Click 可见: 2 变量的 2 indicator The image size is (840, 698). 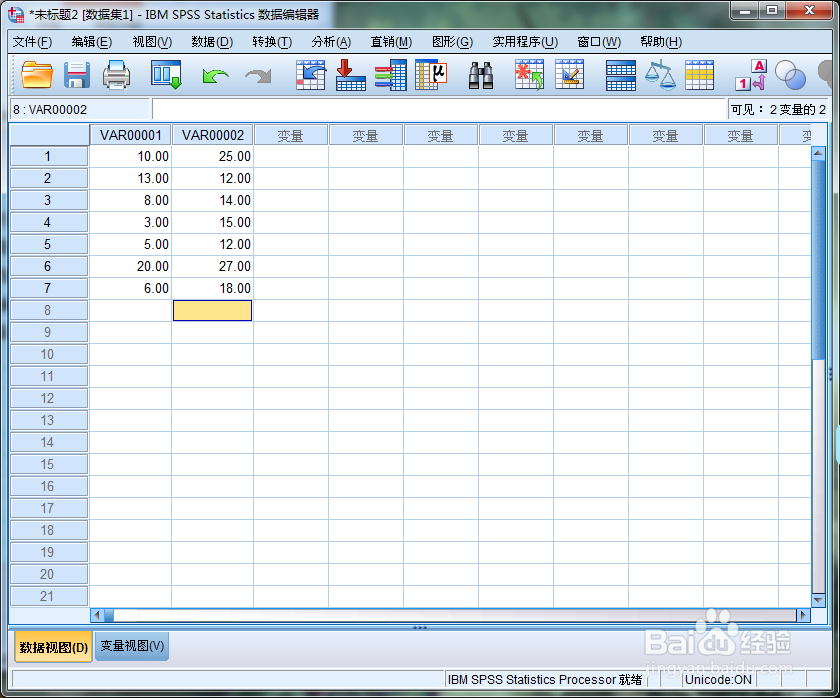coord(778,109)
